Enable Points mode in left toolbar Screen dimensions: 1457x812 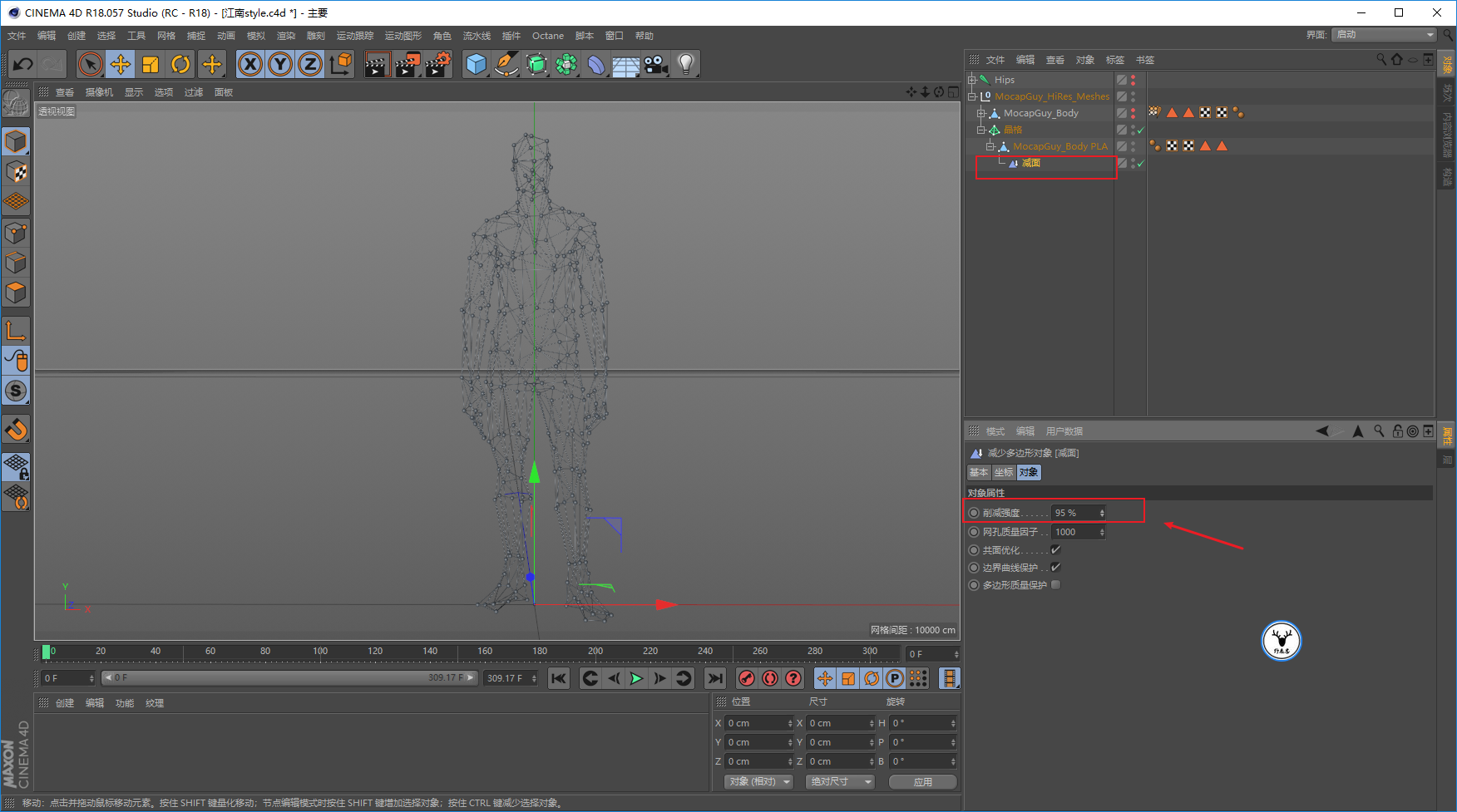pos(16,233)
